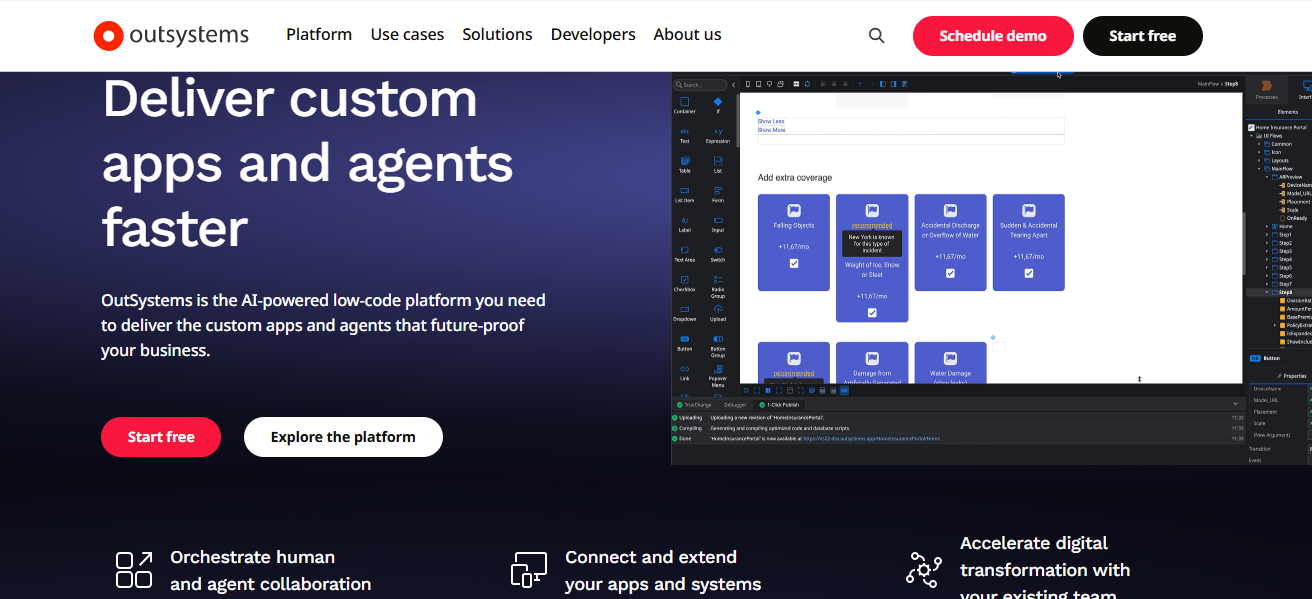Expand the Common flow tree node
Screen dimensions: 1312x599
pos(1258,144)
